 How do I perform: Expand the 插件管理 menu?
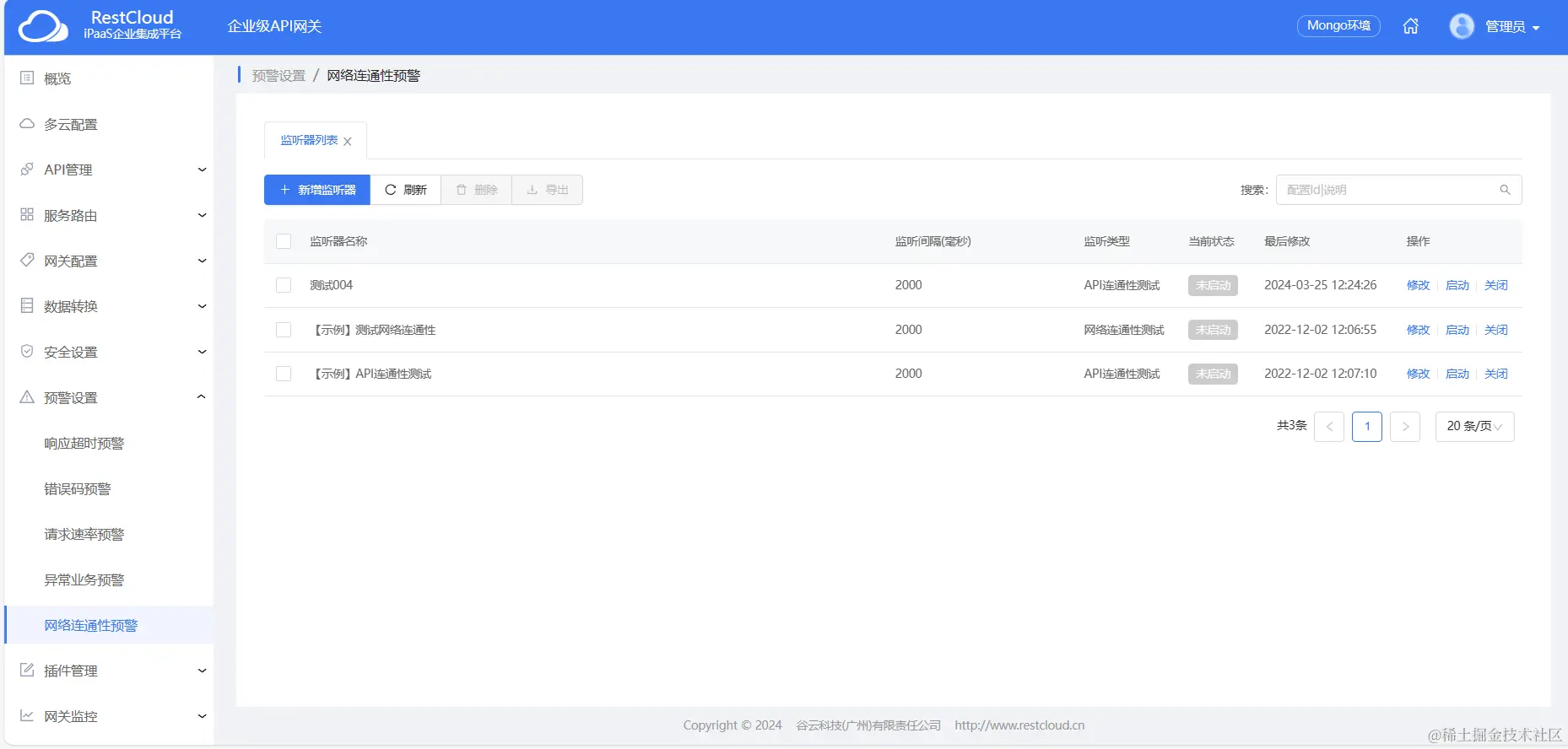pos(202,671)
